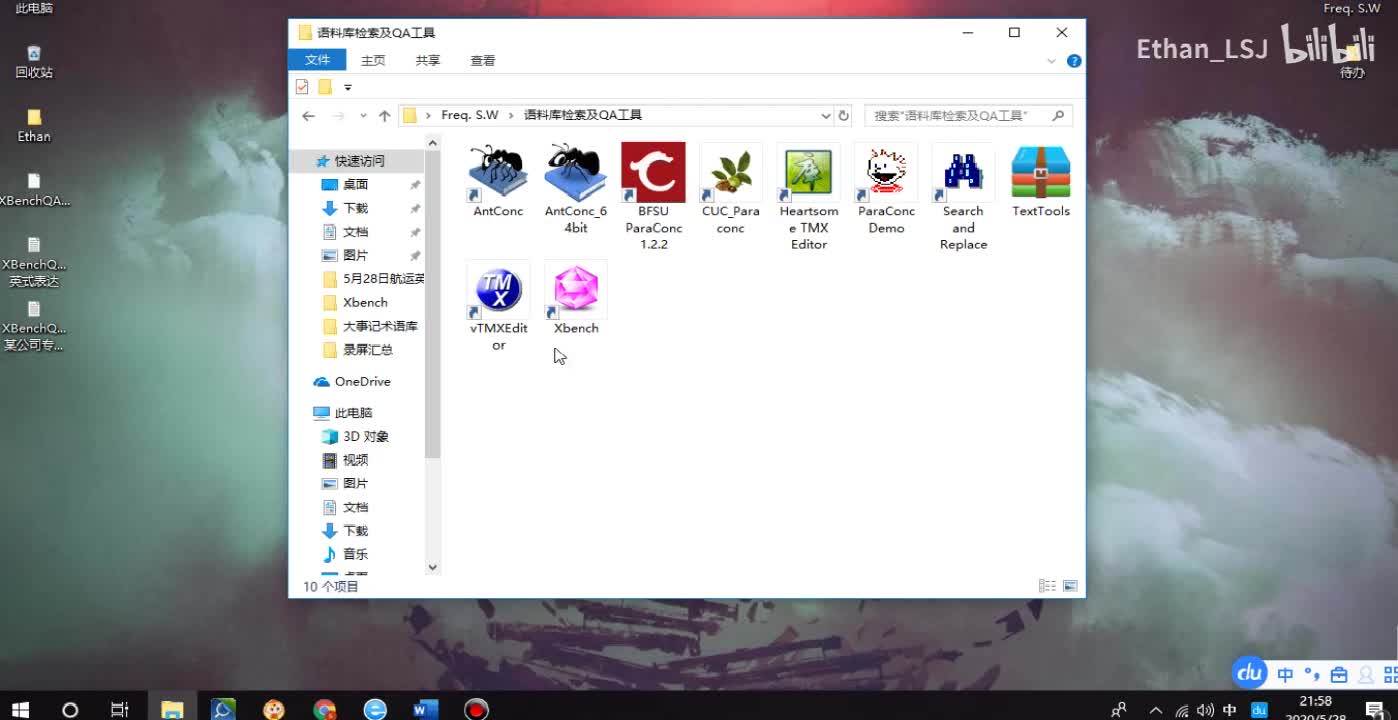This screenshot has width=1398, height=720.
Task: Switch to the 查看 ribbon tab
Action: (x=482, y=60)
